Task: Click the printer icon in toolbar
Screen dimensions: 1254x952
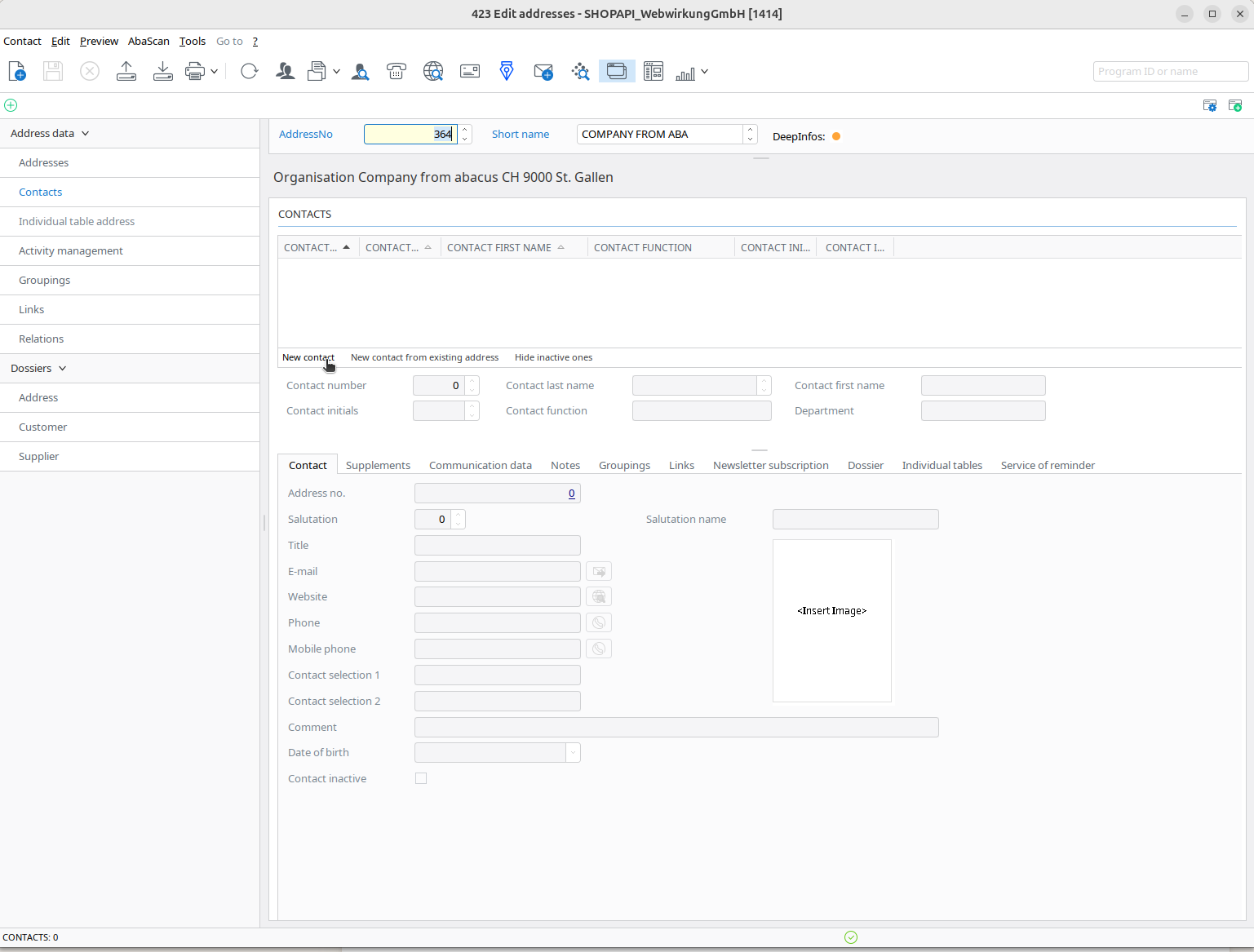Action: pyautogui.click(x=194, y=72)
